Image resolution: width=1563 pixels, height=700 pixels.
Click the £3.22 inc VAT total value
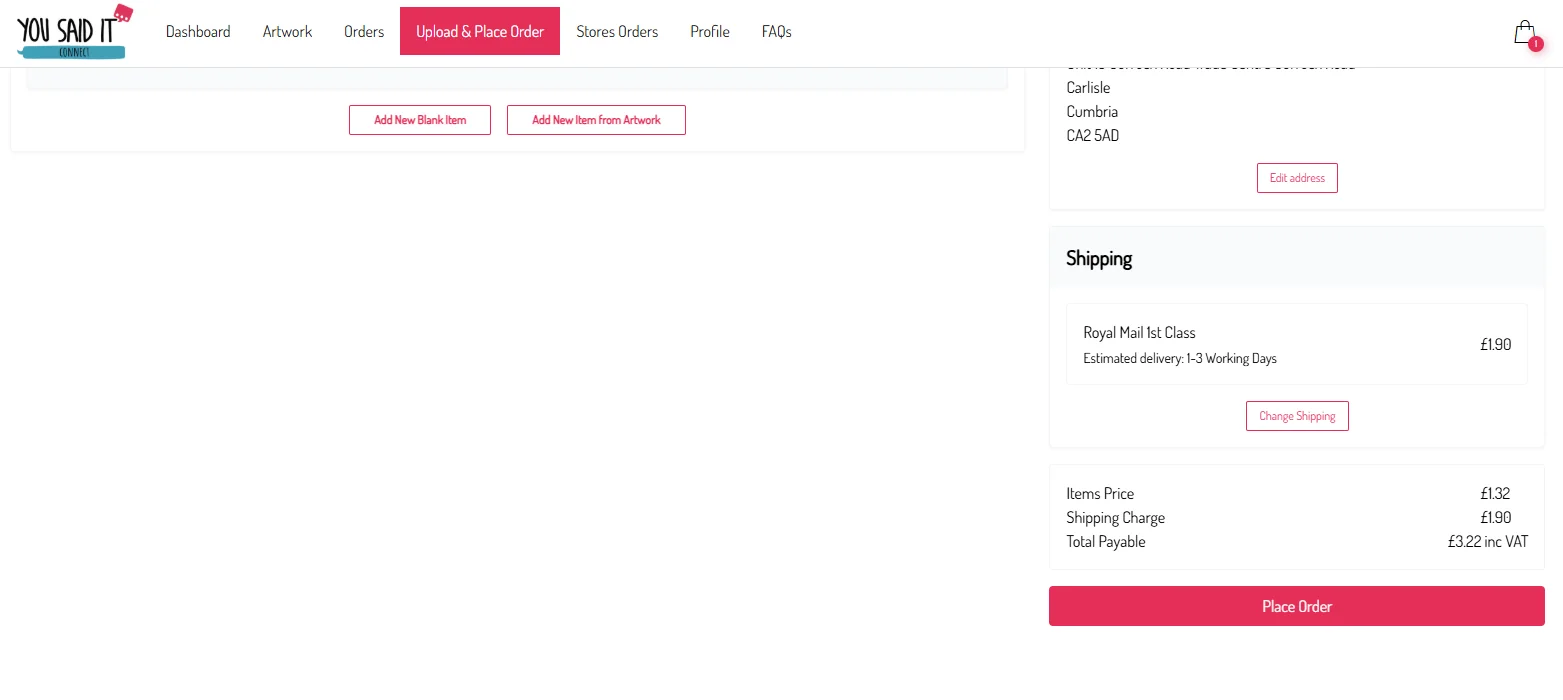(1487, 541)
